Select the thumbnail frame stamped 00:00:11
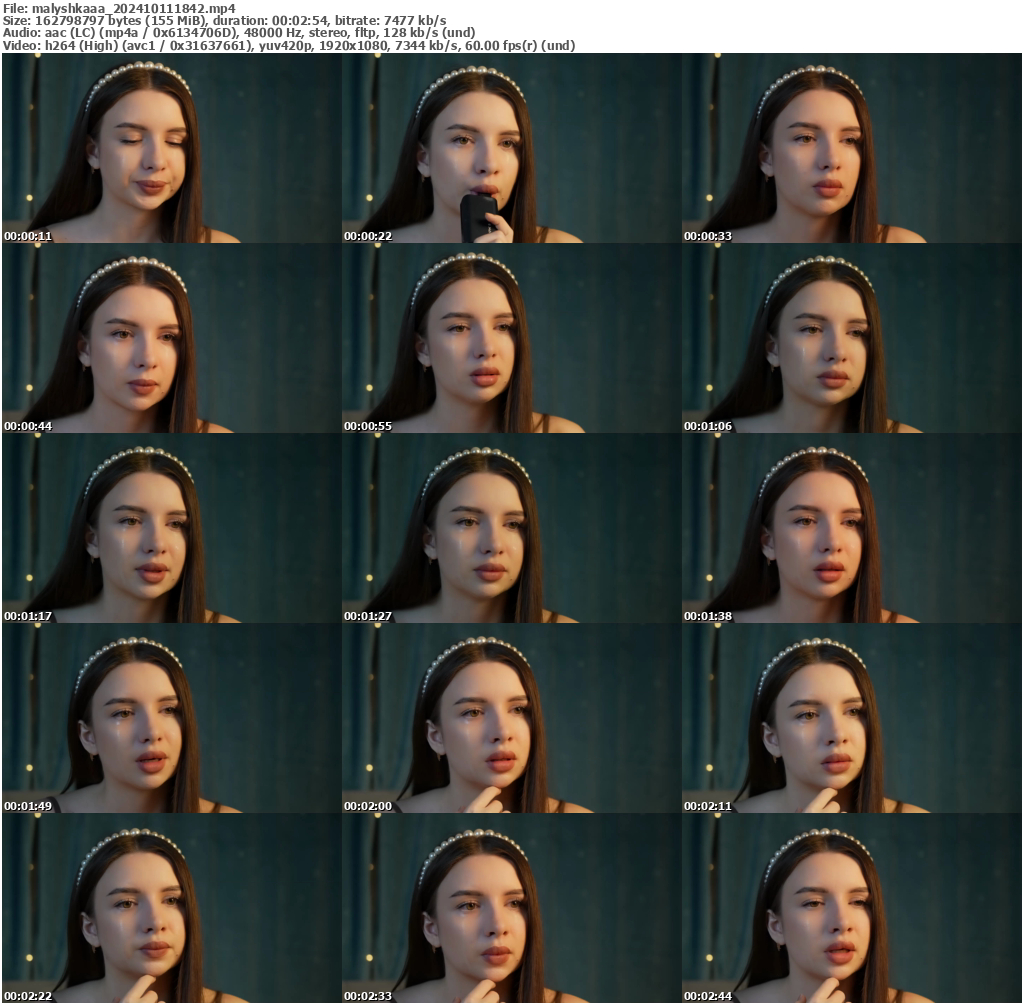Screen dimensions: 1024x1003 click(x=171, y=148)
